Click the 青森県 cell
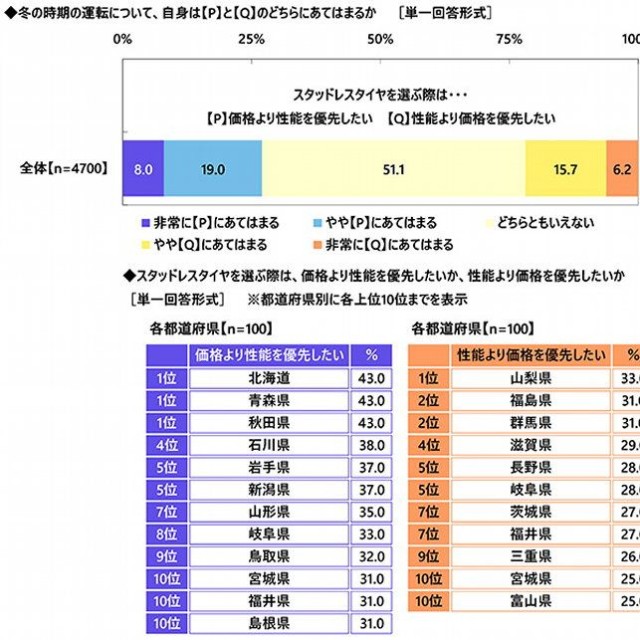The image size is (640, 640). pos(269,400)
